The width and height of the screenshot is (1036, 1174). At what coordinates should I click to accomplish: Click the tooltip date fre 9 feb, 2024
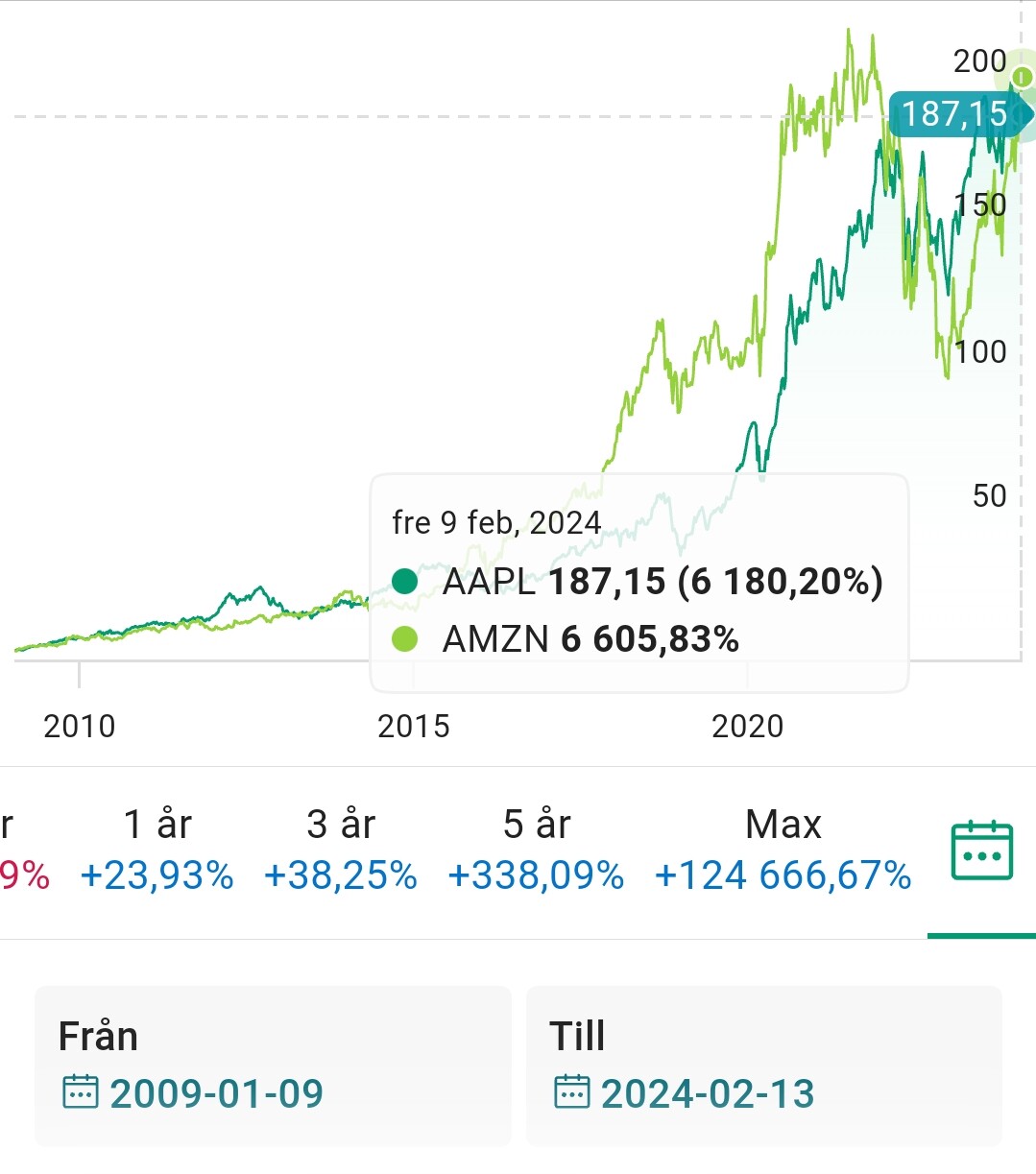click(496, 523)
